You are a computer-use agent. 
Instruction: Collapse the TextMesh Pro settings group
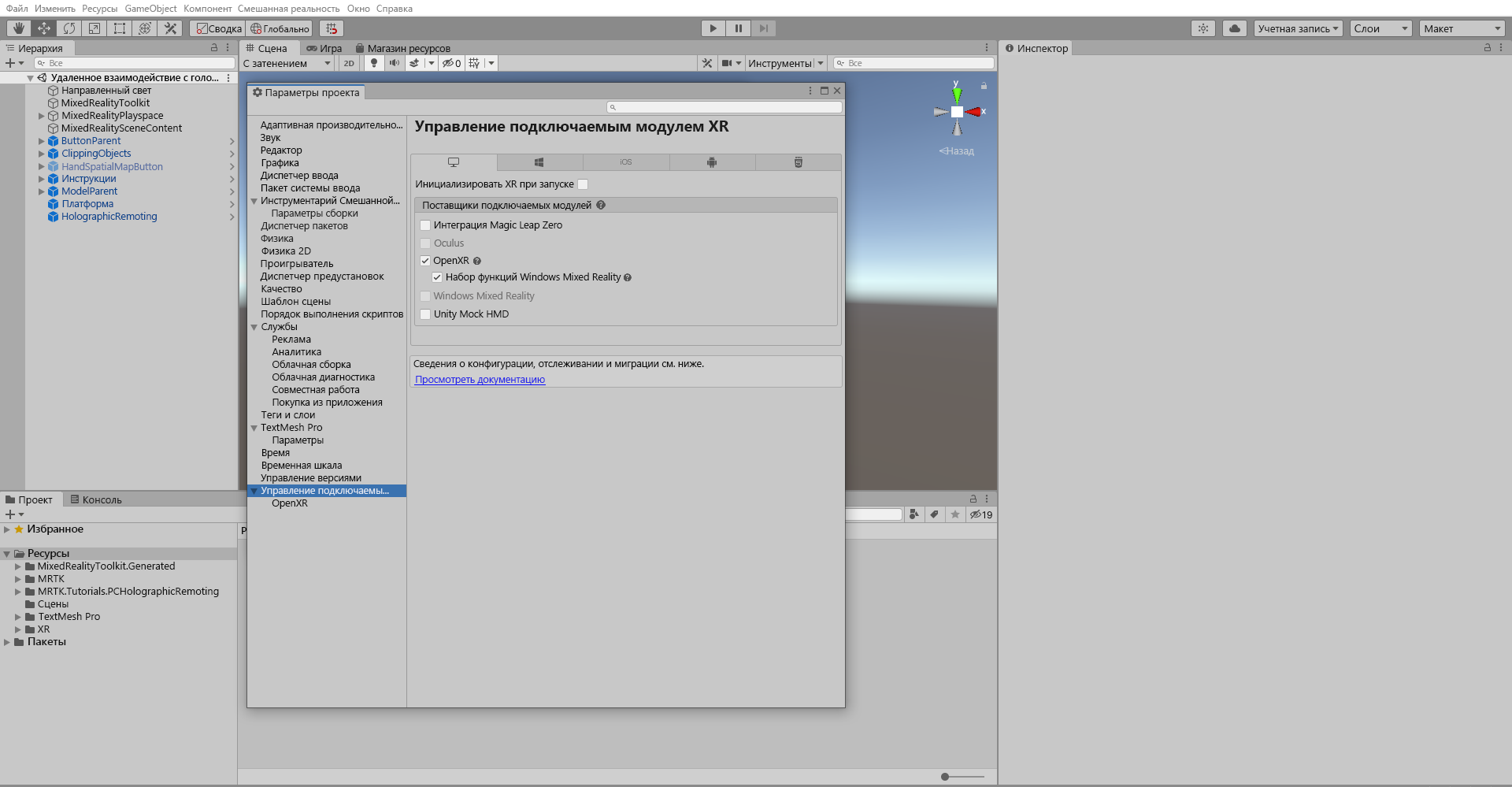254,428
